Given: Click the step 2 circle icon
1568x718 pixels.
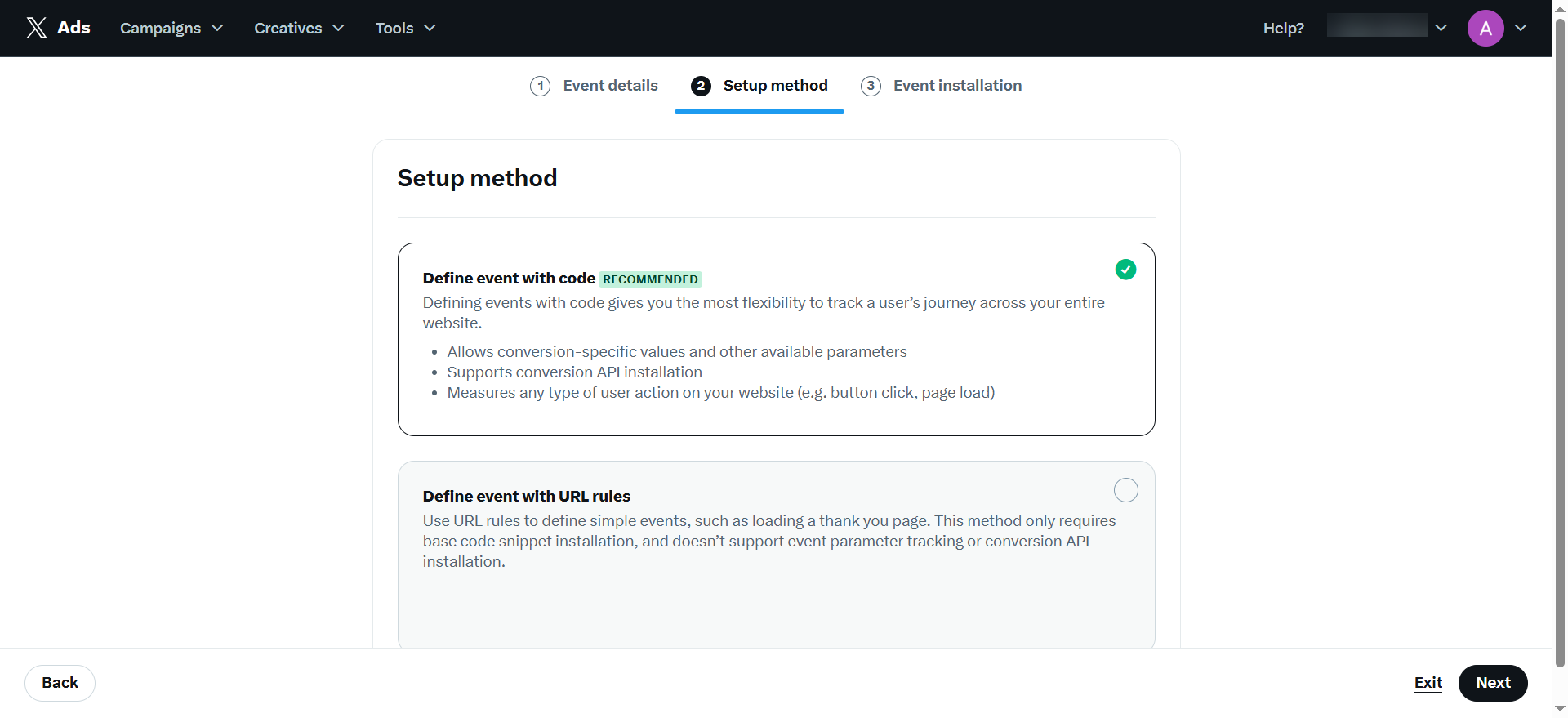Looking at the screenshot, I should (x=701, y=86).
